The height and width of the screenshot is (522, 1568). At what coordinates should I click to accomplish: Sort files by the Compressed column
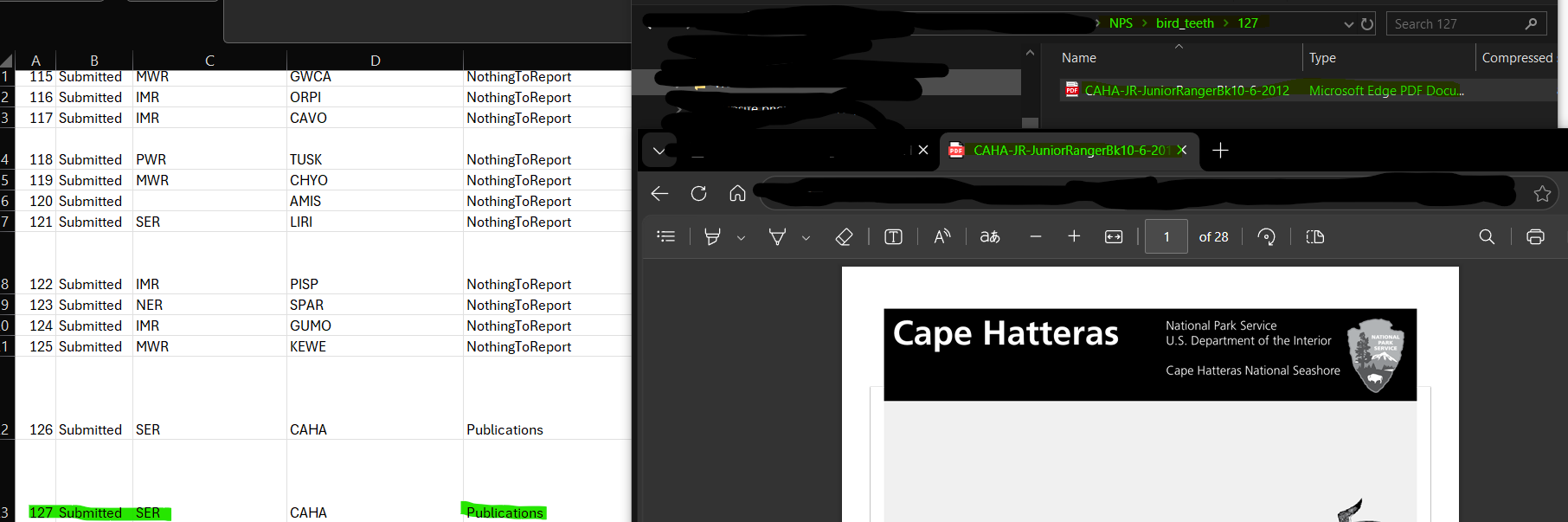click(1517, 58)
